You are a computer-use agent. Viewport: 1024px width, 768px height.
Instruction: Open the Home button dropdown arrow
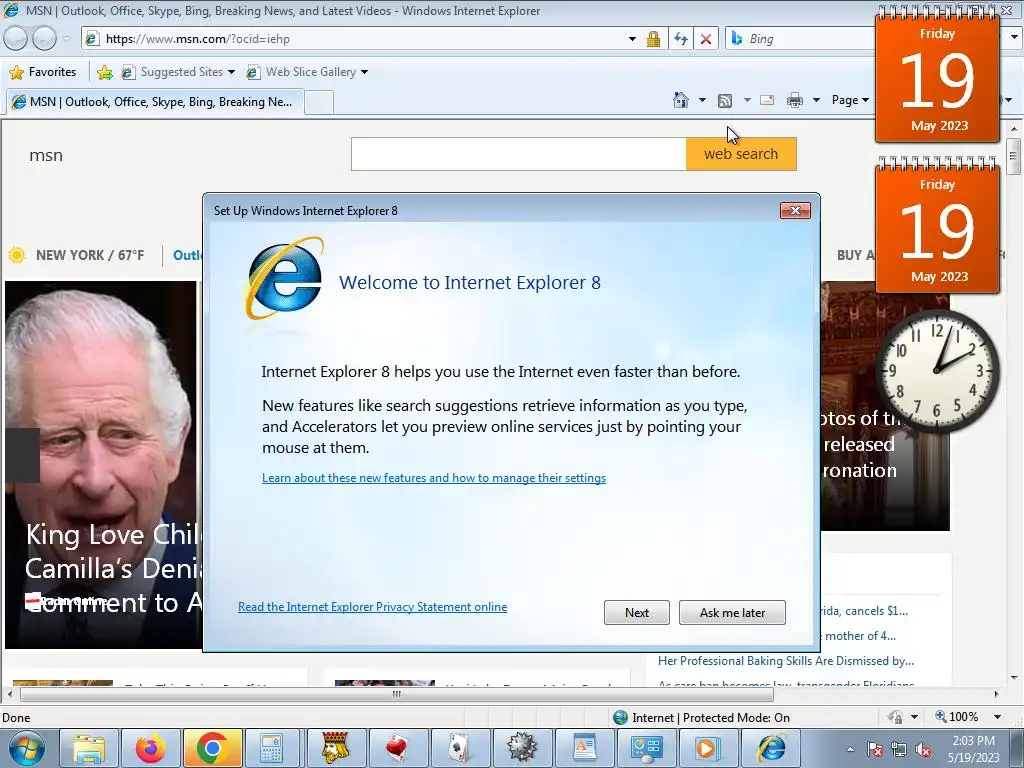click(x=702, y=101)
